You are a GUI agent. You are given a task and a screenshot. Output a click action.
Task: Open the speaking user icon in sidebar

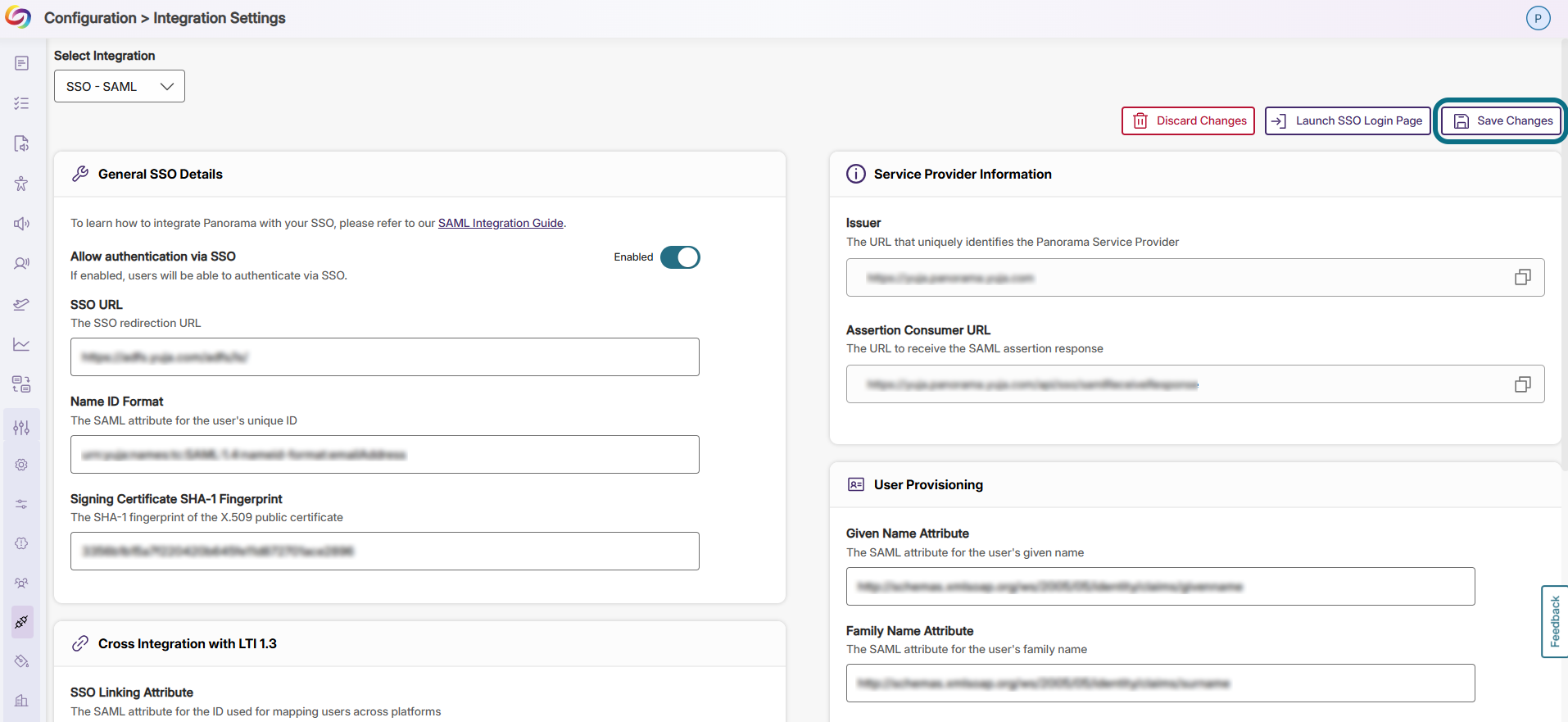coord(21,264)
